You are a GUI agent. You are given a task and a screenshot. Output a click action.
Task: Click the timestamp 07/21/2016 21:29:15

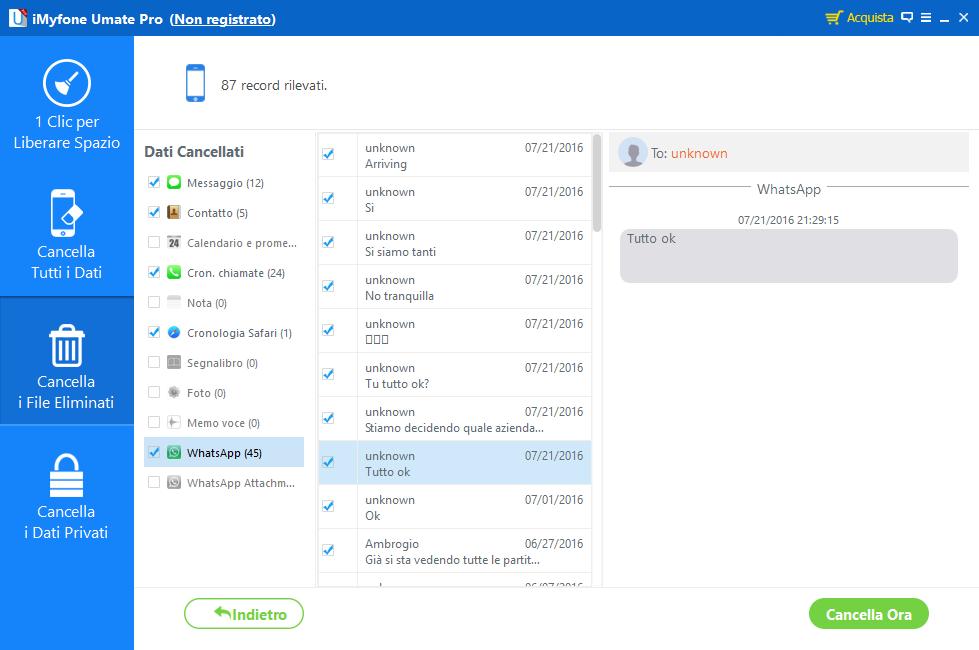788,220
